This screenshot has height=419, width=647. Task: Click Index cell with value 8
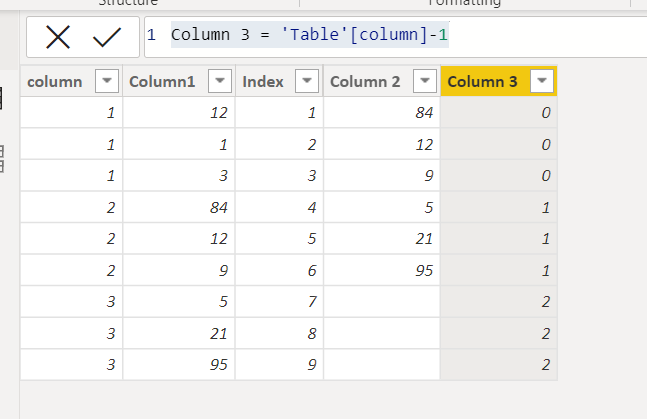point(279,333)
